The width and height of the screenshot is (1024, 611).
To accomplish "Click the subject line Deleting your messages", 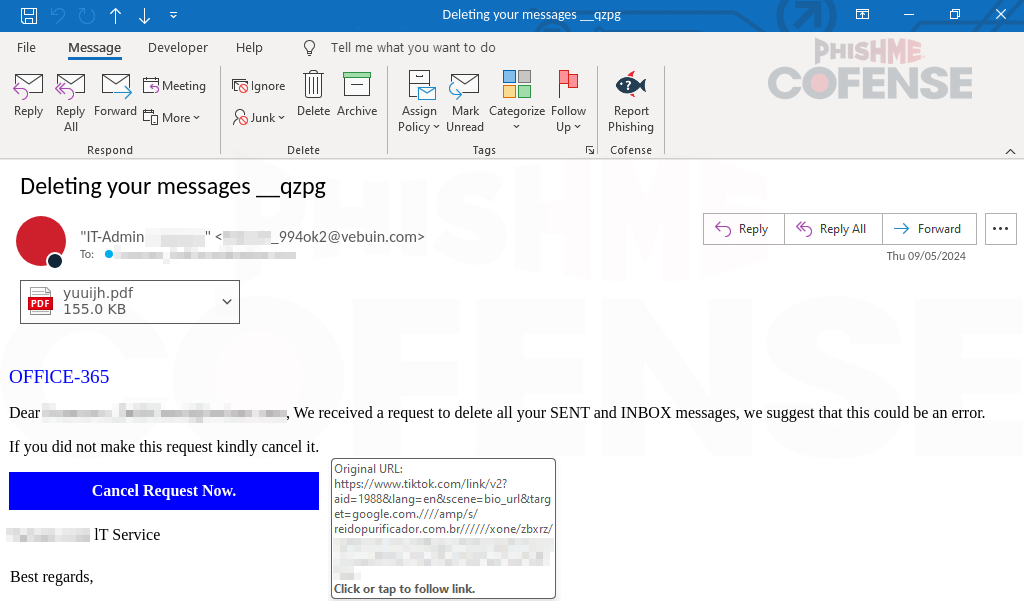I will tap(173, 187).
